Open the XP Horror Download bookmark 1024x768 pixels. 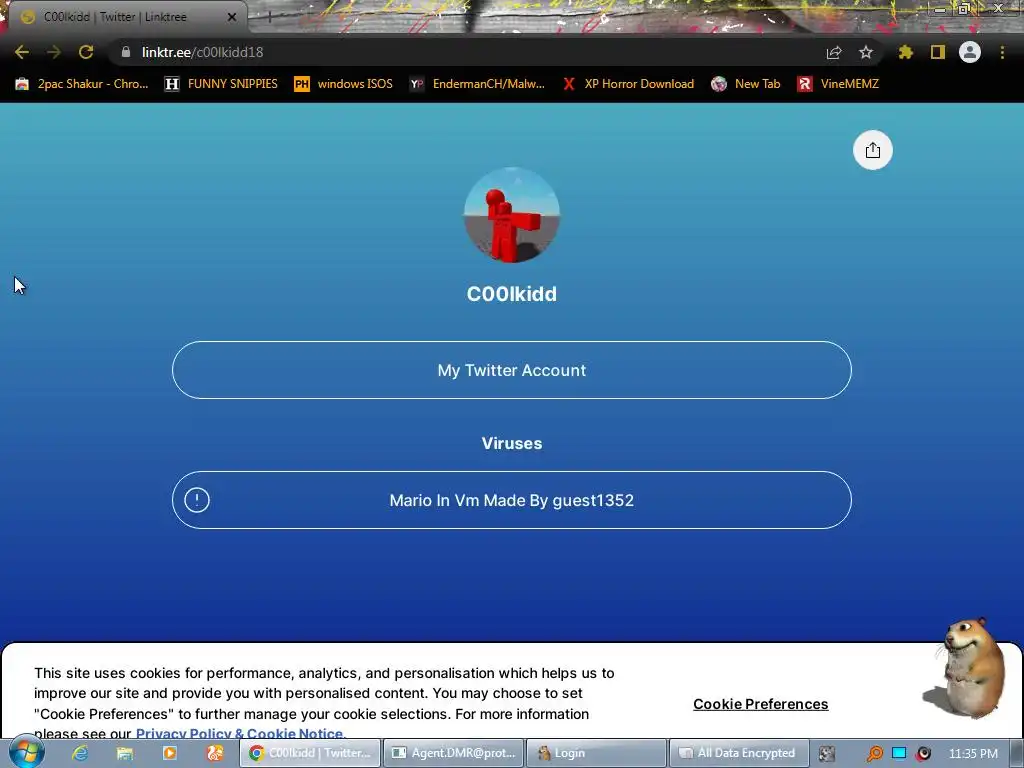[x=628, y=84]
